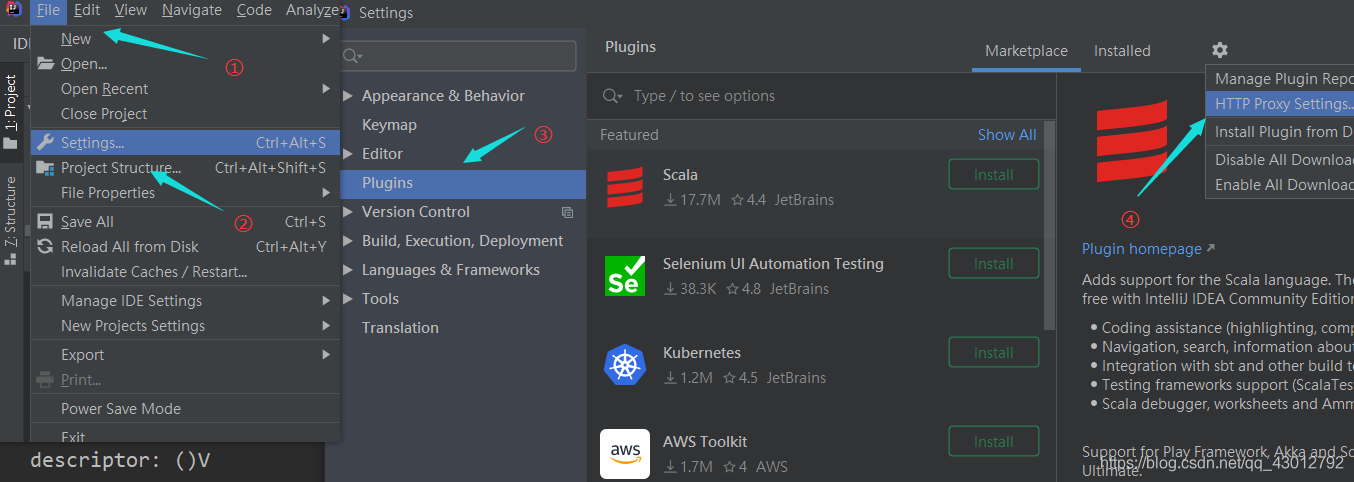1354x482 pixels.
Task: Expand Languages & Frameworks arrow
Action: pyautogui.click(x=348, y=270)
